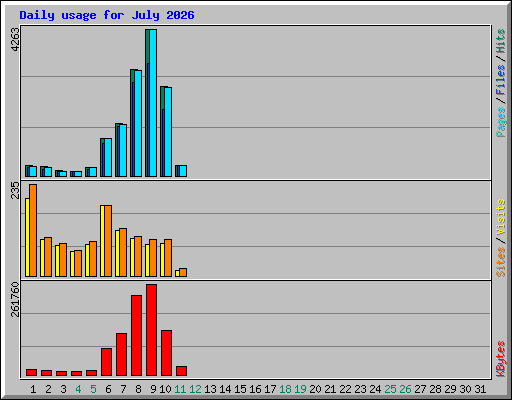Click the red KBytes bar for day 7
The height and width of the screenshot is (400, 512).
(x=121, y=355)
